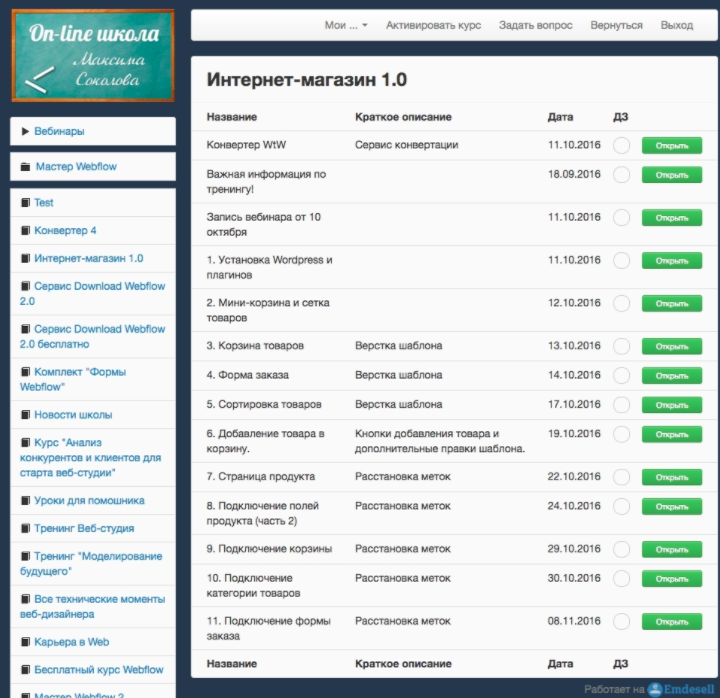Viewport: 720px width, 698px height.
Task: Toggle homework circle for 1. Установка Wordpress row
Action: pyautogui.click(x=621, y=261)
